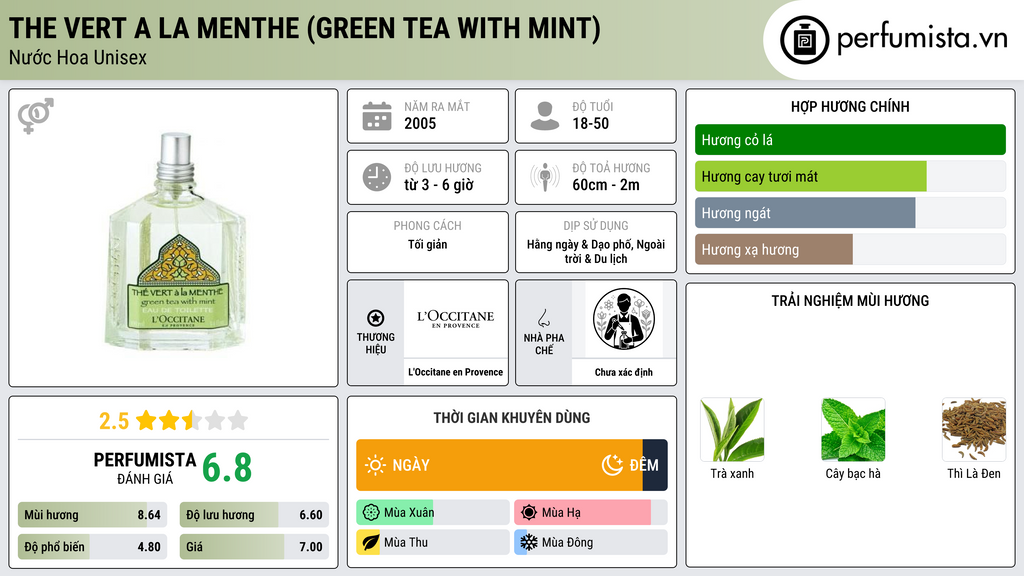Click the Perfumista overall score 6.8
Screen dimensions: 1024x576
pos(227,468)
